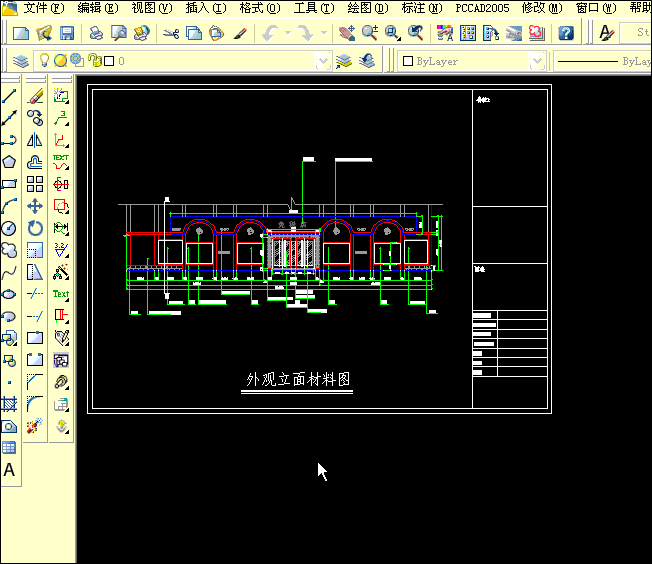Open the 绘图(D) menu
Image resolution: width=652 pixels, height=564 pixels.
368,8
